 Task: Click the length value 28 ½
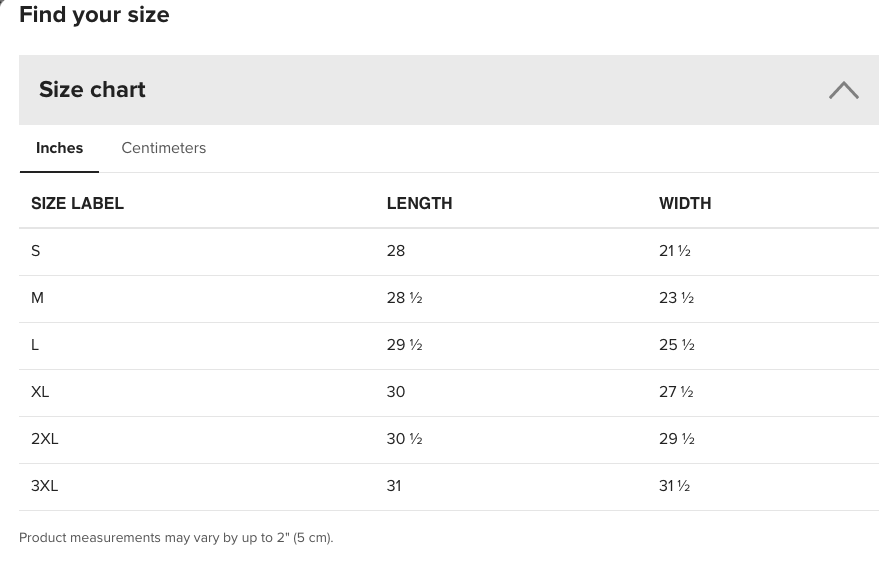pyautogui.click(x=404, y=298)
